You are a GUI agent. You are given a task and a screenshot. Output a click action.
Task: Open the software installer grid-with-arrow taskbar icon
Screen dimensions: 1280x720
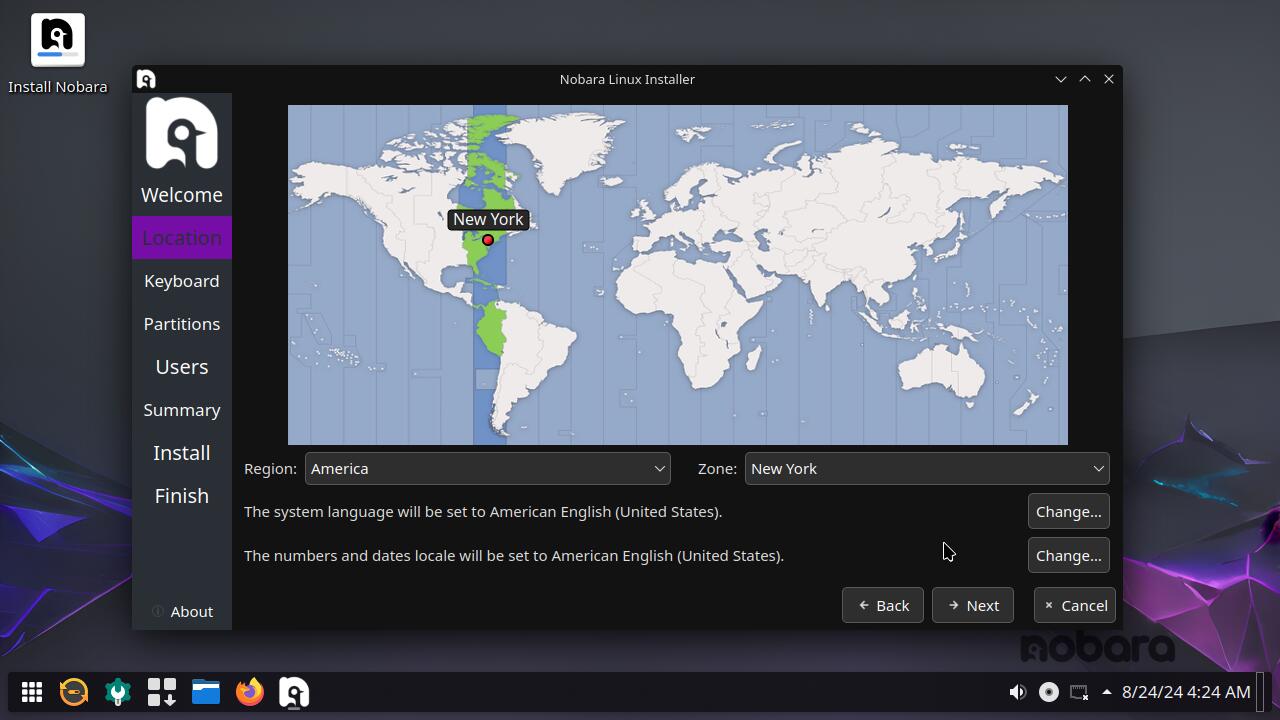[x=162, y=692]
